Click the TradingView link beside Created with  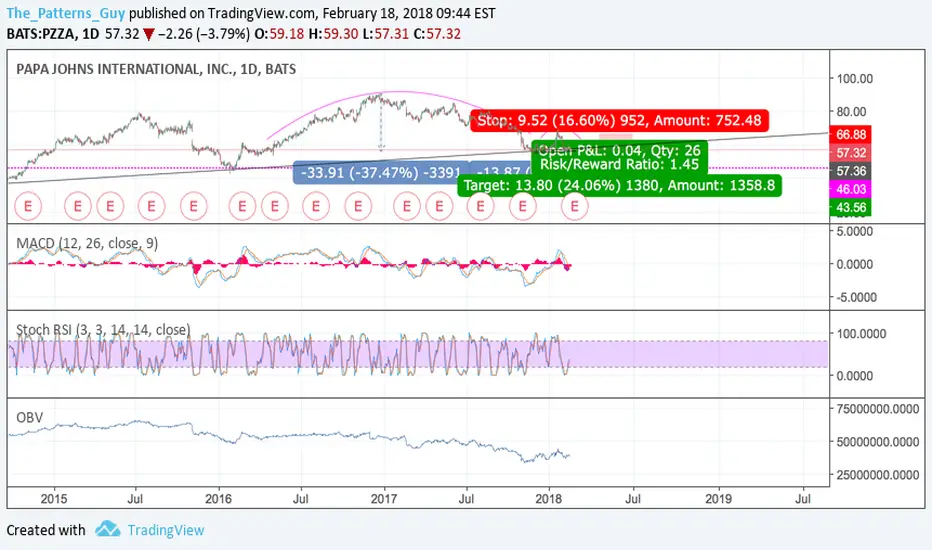[x=166, y=530]
